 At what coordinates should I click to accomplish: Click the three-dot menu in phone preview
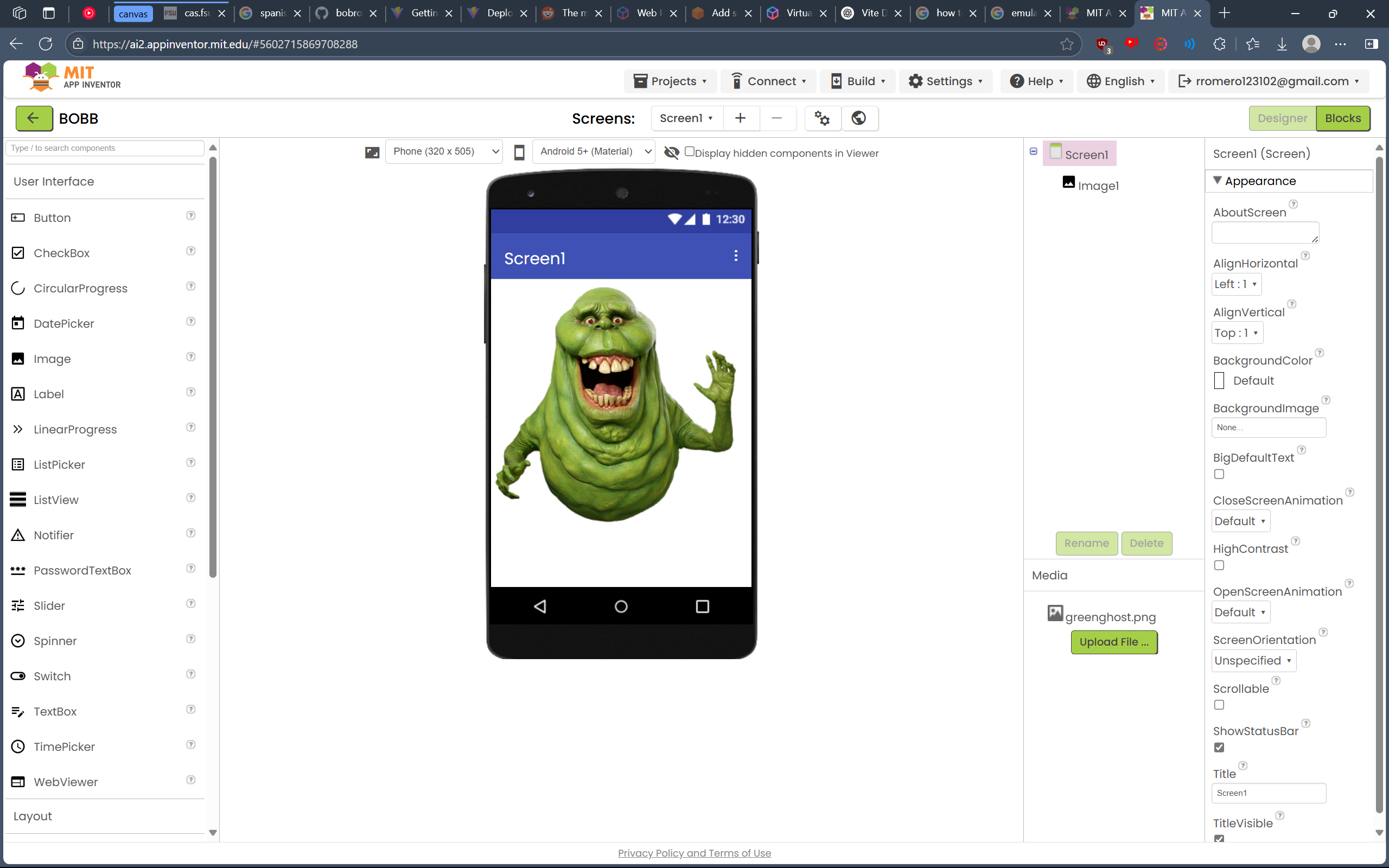736,256
